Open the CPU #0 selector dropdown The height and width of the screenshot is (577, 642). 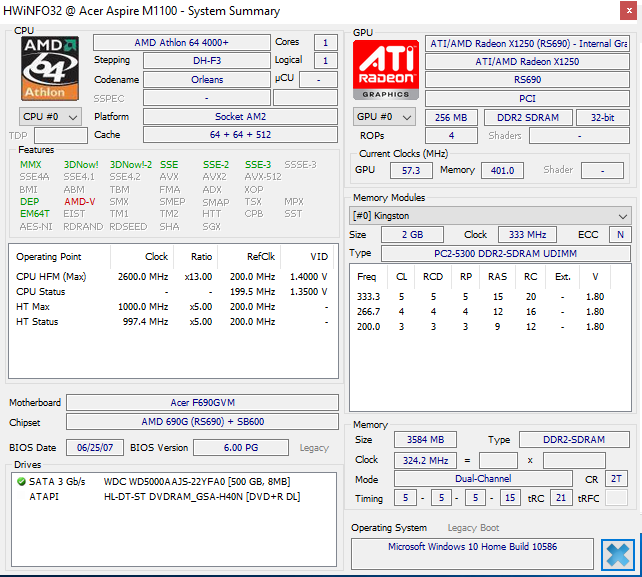click(50, 117)
